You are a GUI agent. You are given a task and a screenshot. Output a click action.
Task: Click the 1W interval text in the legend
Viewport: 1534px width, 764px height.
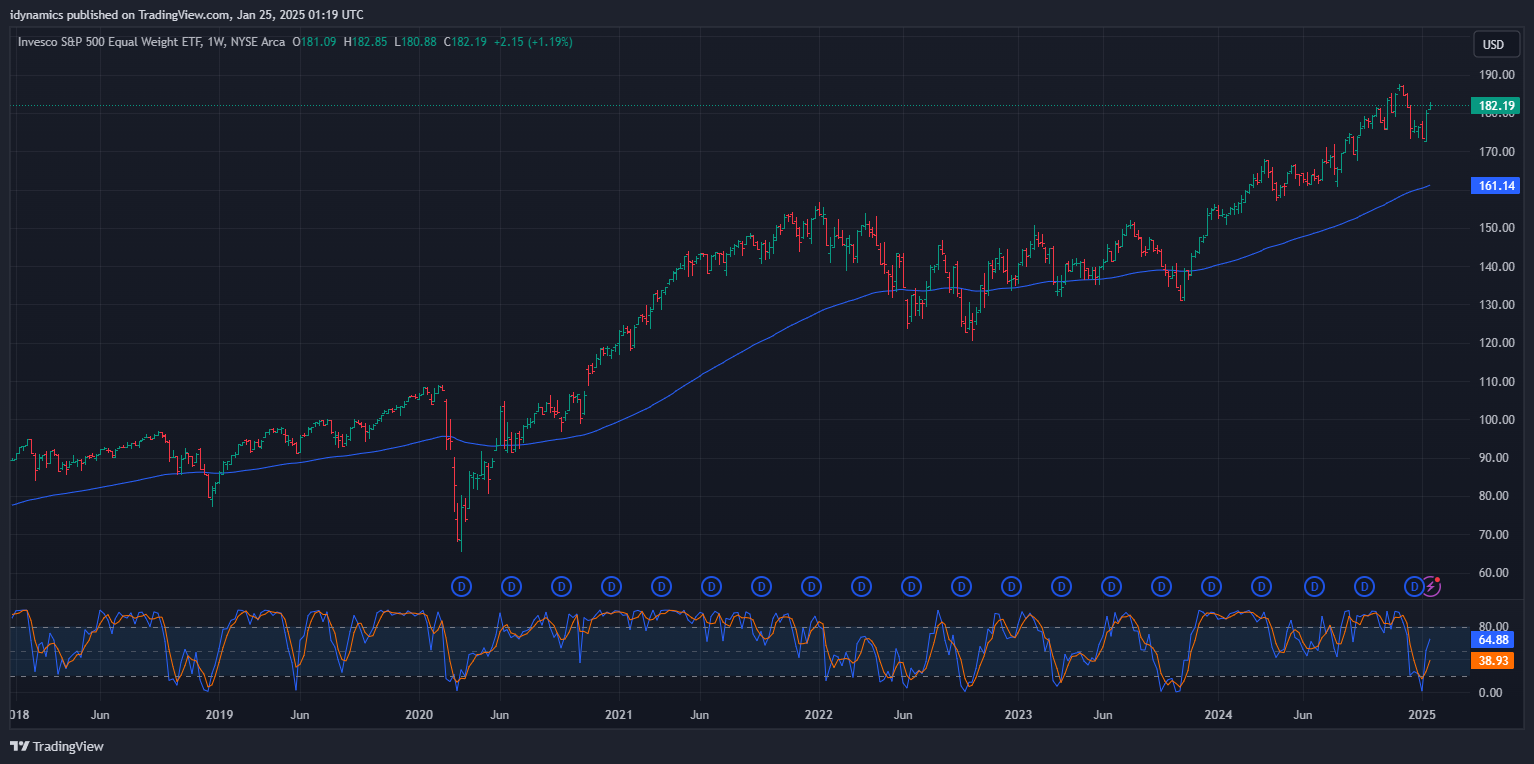click(215, 42)
